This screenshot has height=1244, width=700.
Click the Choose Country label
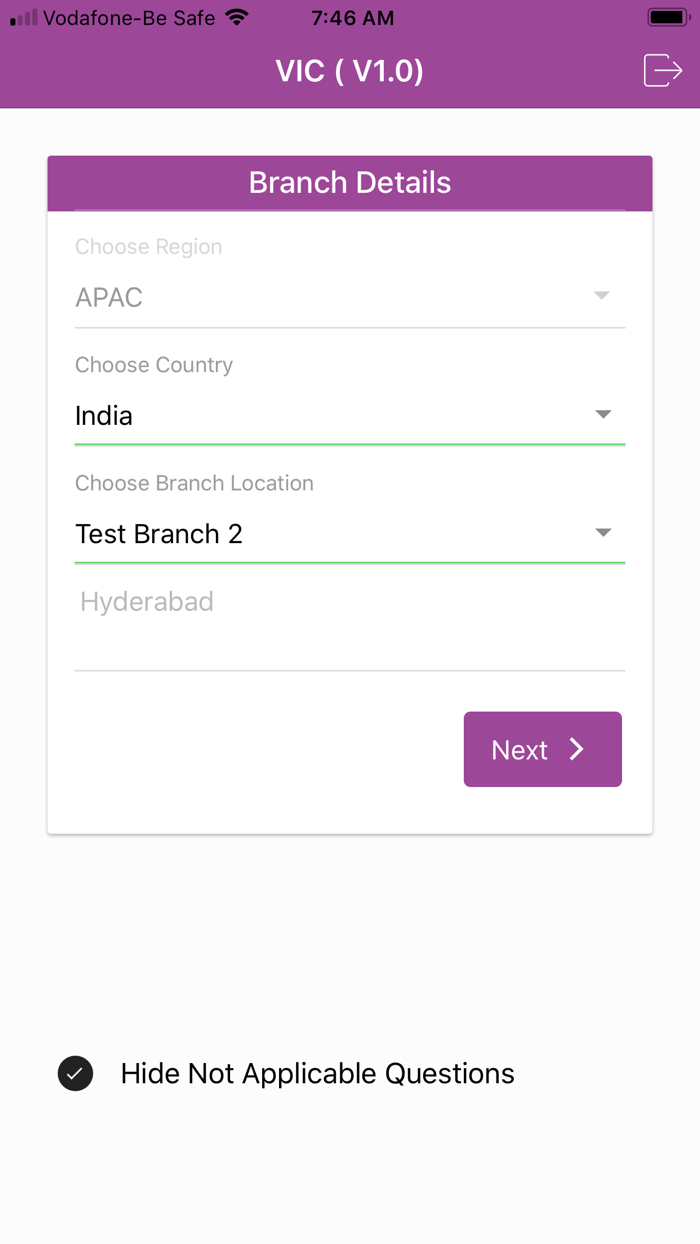pos(154,365)
